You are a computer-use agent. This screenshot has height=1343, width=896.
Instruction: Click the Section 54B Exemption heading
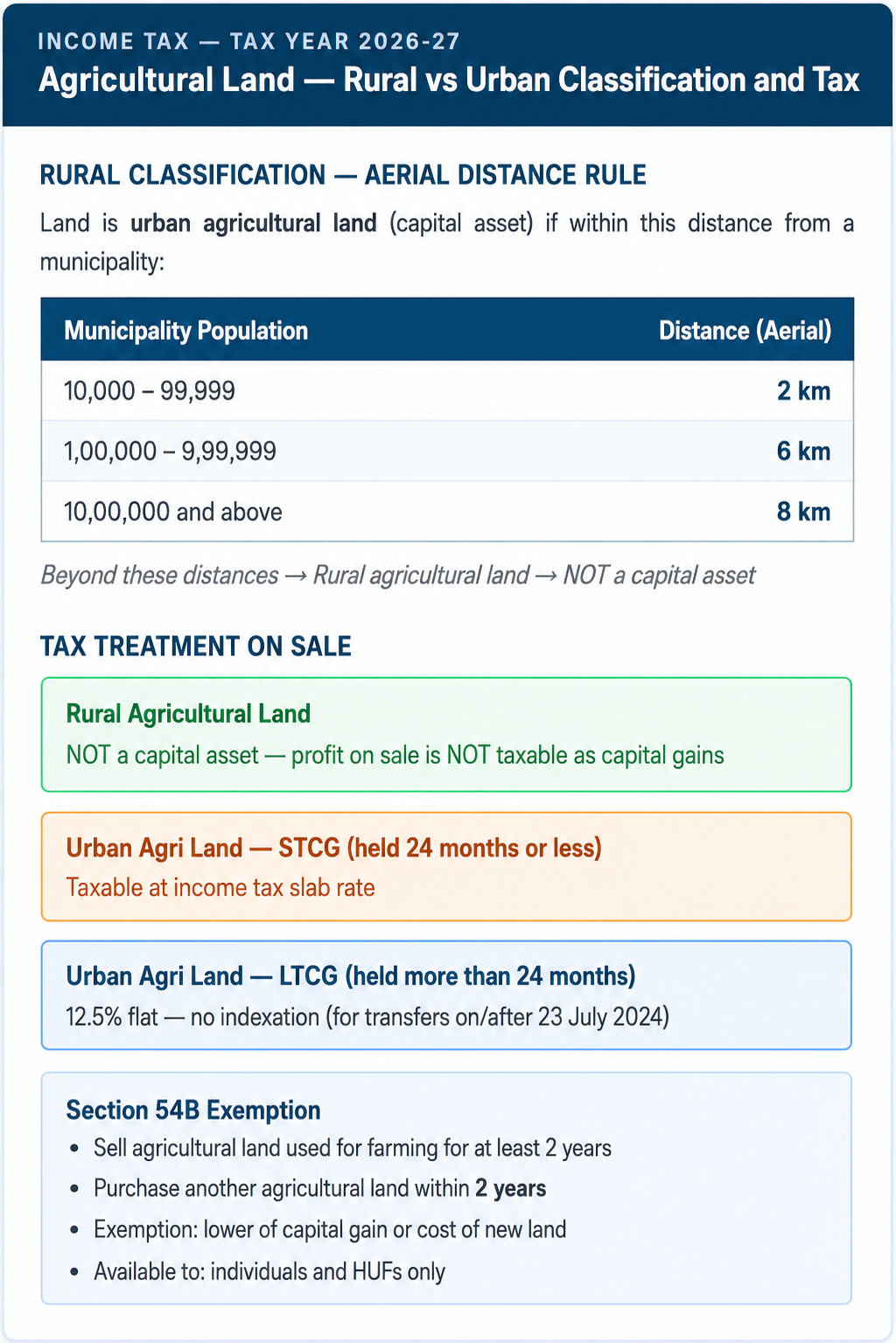point(193,1110)
